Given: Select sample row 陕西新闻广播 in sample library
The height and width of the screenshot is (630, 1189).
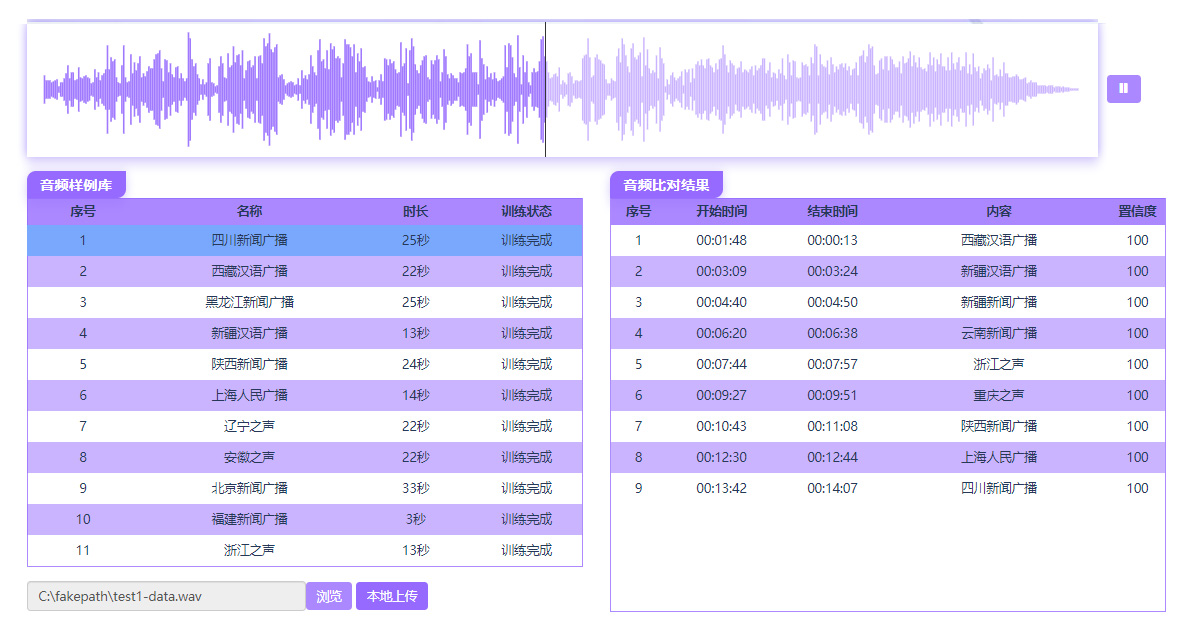Looking at the screenshot, I should point(305,365).
